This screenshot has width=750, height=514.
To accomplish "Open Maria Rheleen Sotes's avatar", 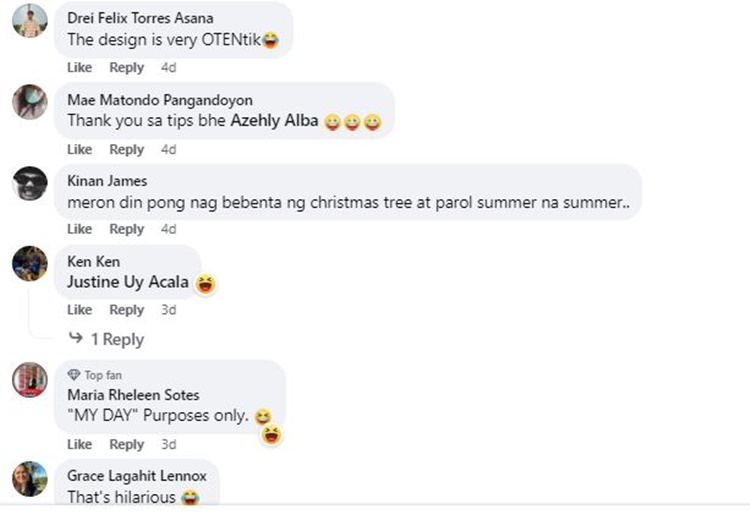I will pyautogui.click(x=30, y=380).
